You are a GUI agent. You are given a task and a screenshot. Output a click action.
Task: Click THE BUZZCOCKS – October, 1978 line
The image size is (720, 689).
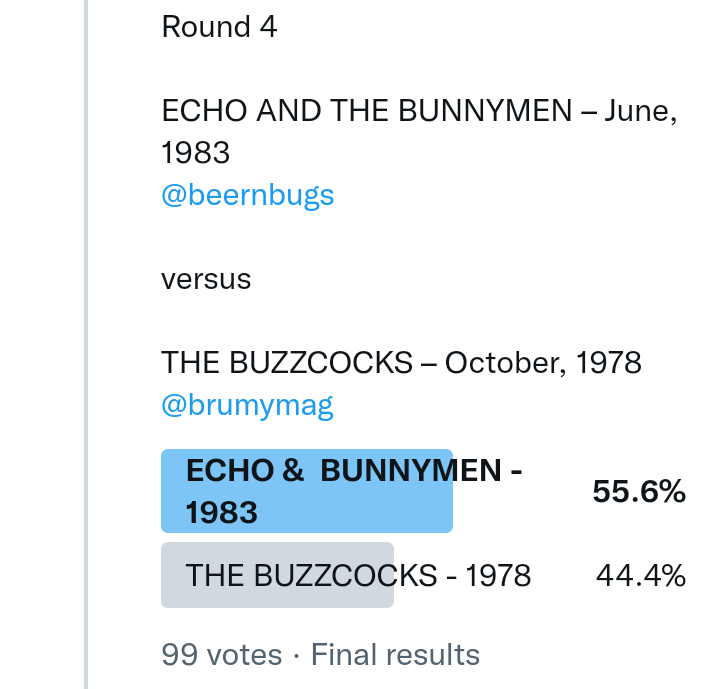click(401, 363)
